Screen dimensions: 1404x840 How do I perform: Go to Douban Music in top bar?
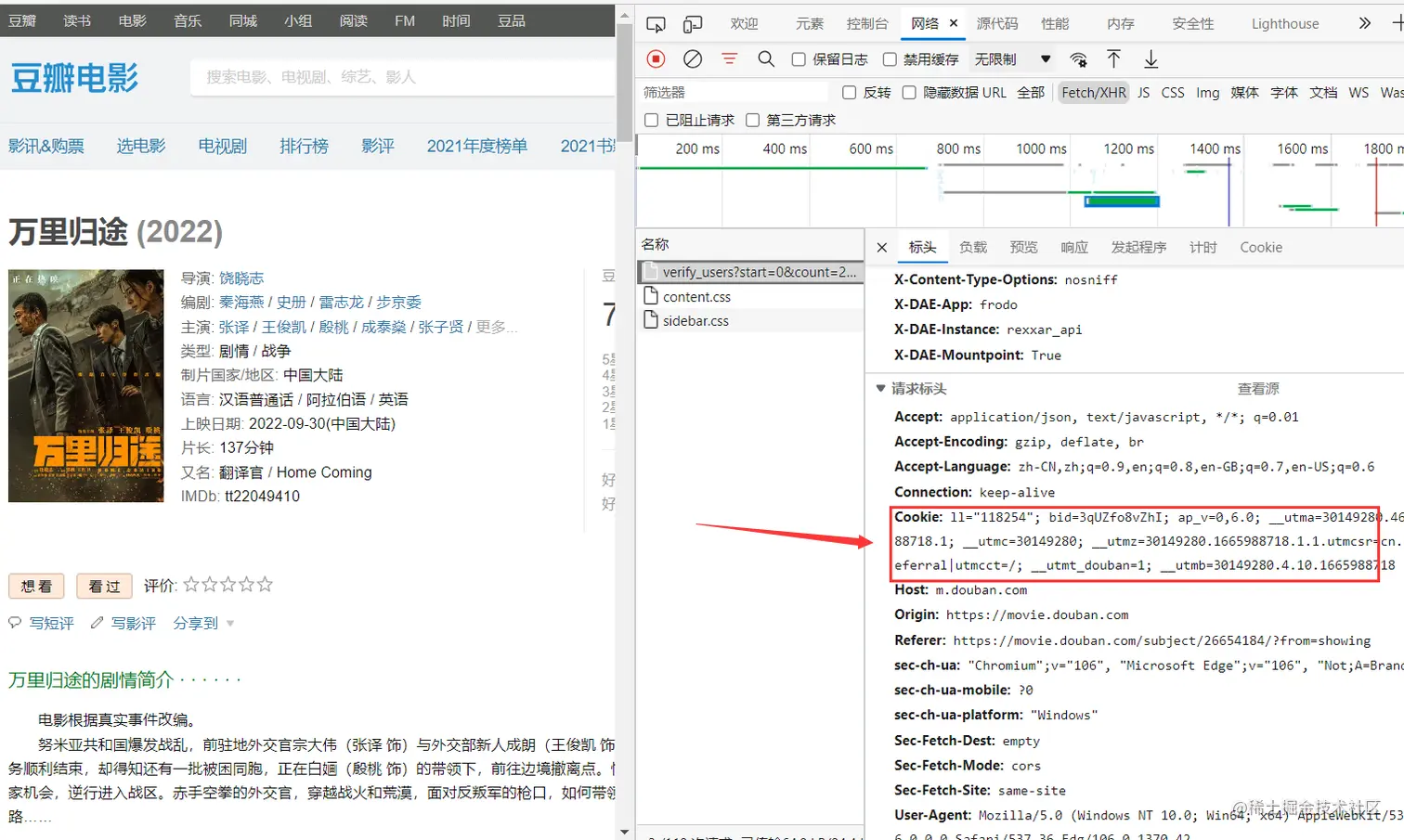[188, 20]
